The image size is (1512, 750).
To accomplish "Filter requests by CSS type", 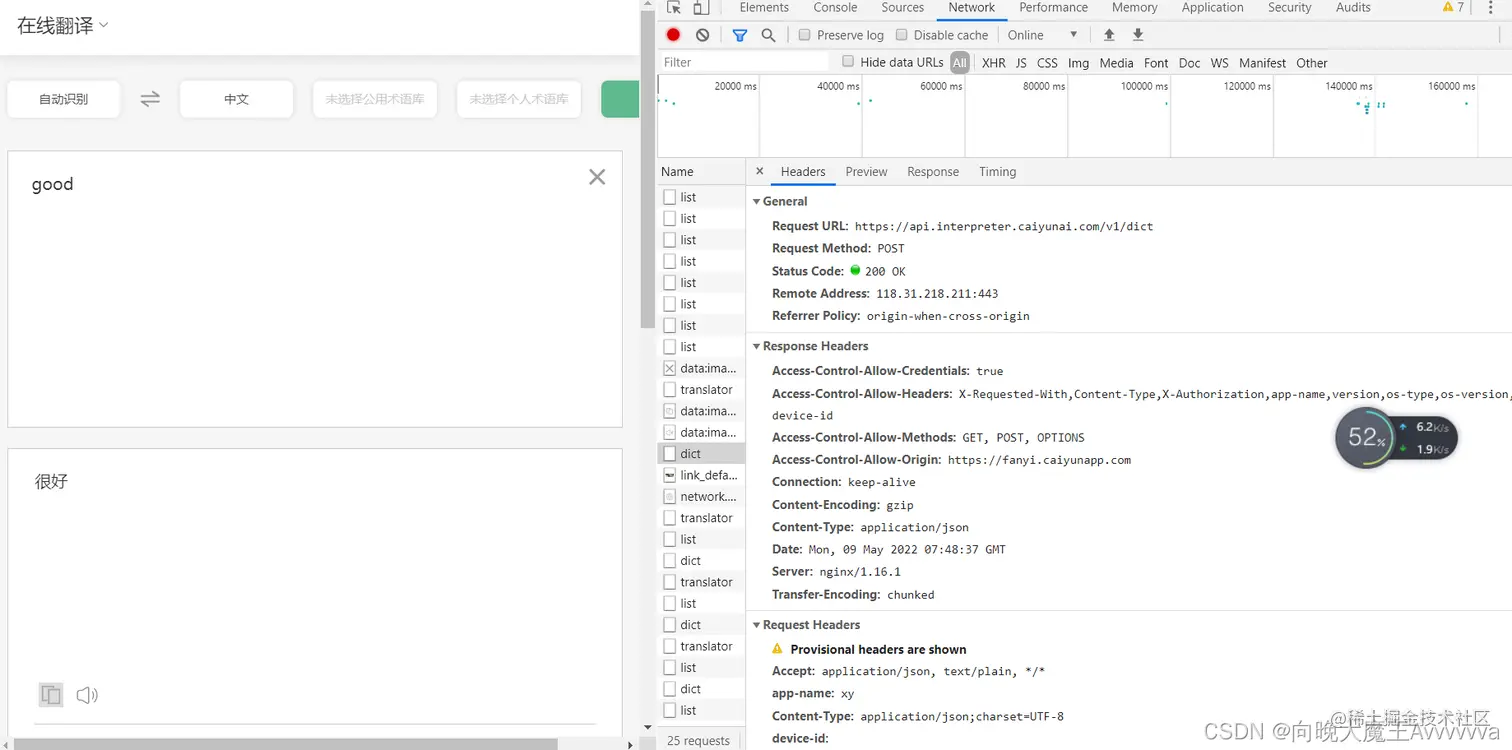I will (x=1047, y=62).
